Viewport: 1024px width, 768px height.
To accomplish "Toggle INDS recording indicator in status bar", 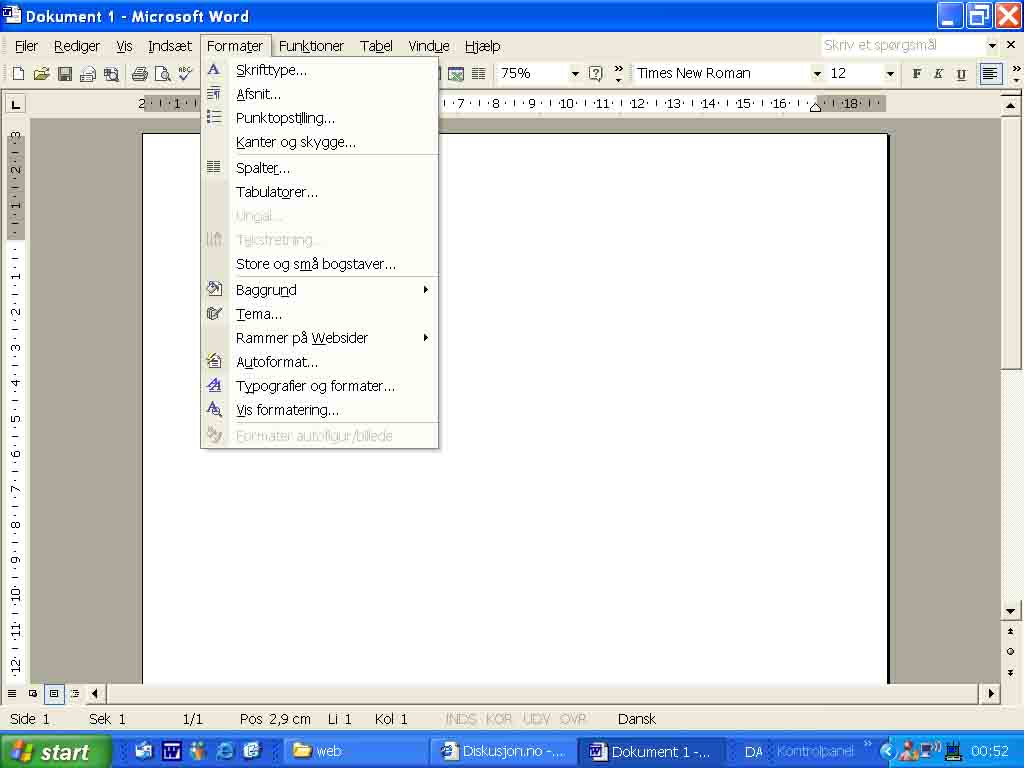I will [461, 719].
